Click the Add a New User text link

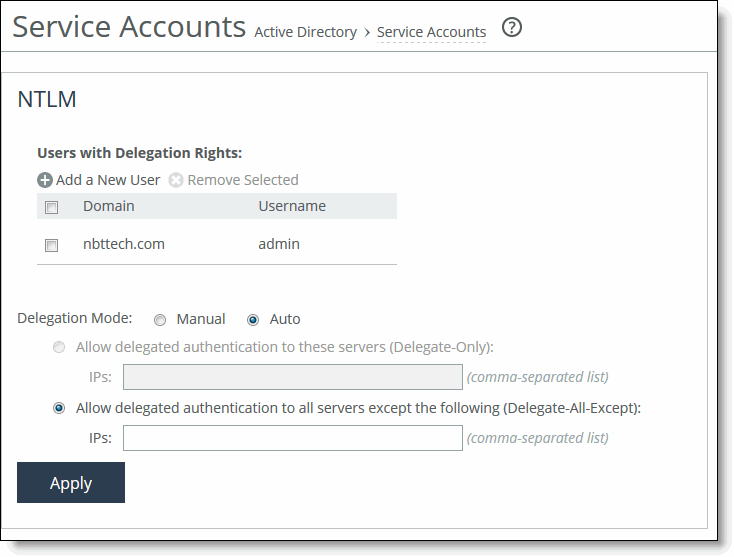click(108, 180)
